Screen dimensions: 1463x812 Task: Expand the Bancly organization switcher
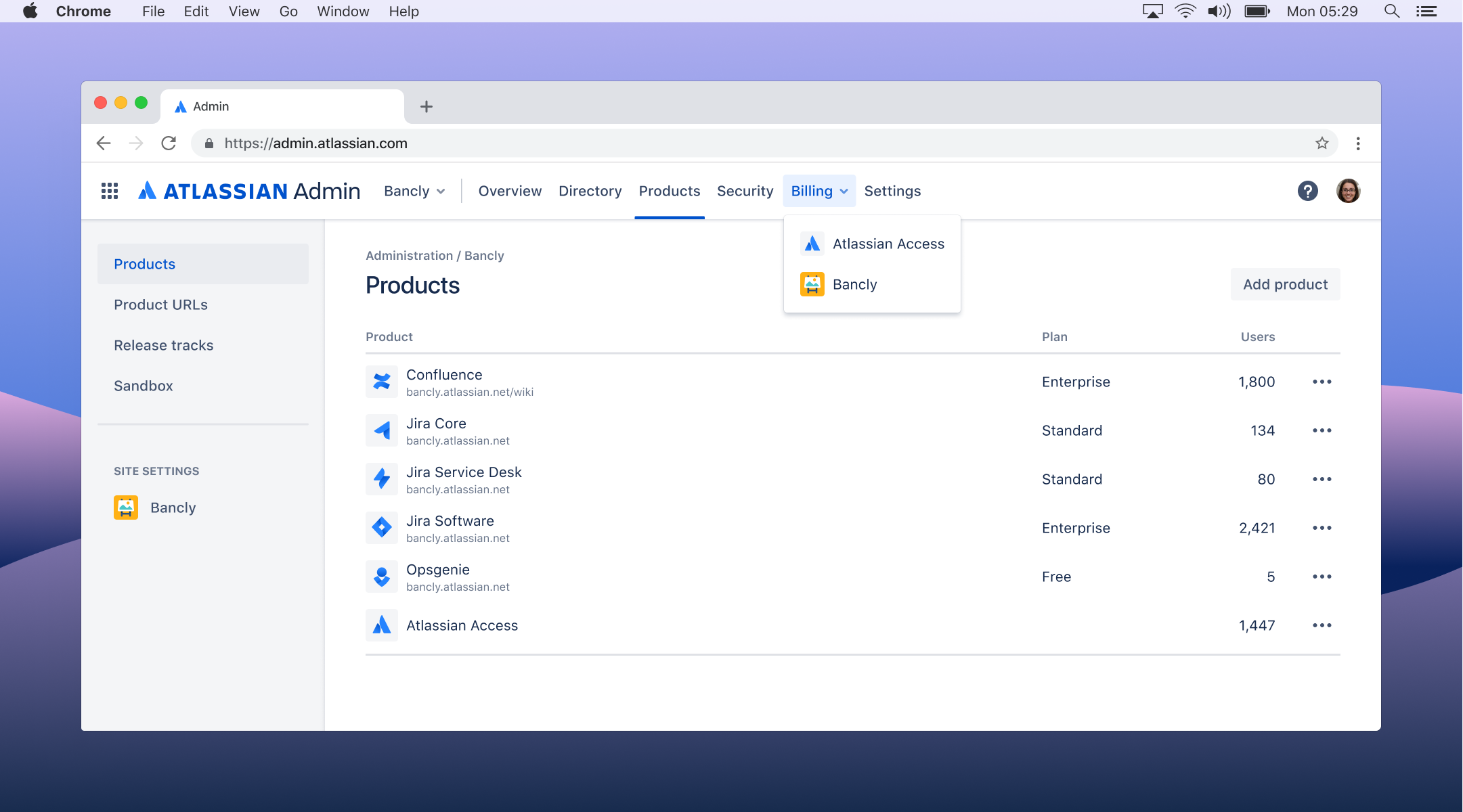(x=414, y=191)
